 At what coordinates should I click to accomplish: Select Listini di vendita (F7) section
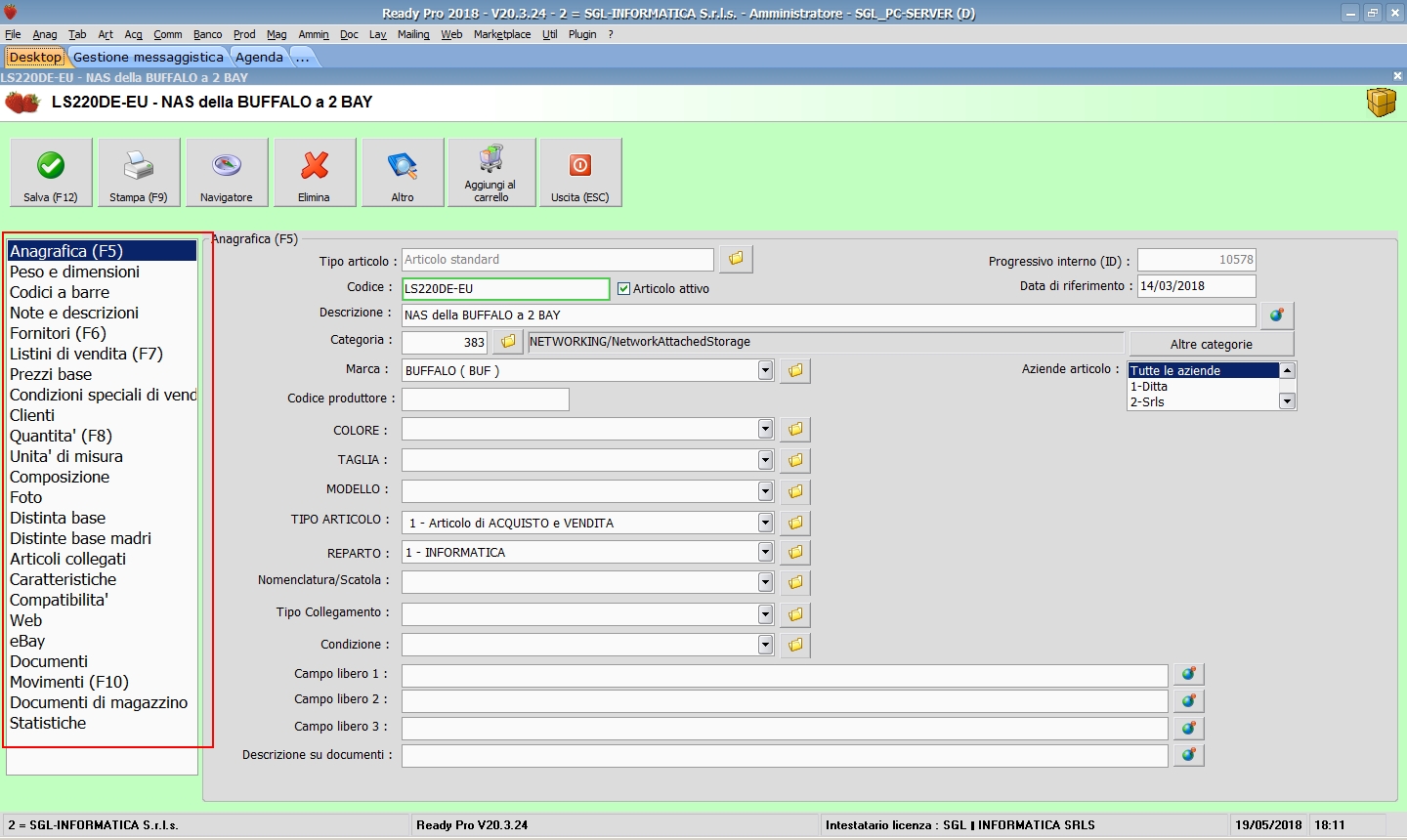coord(103,354)
